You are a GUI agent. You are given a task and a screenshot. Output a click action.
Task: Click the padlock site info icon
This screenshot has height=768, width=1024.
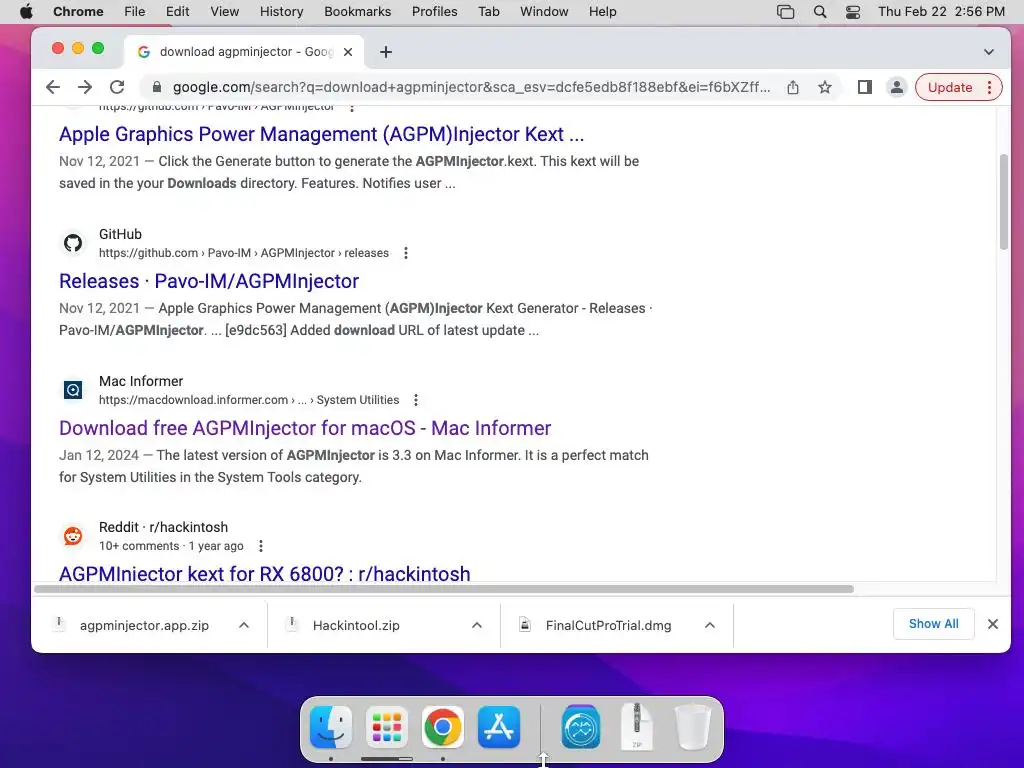click(156, 88)
